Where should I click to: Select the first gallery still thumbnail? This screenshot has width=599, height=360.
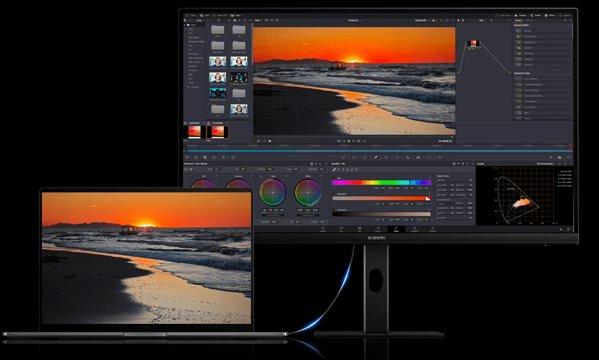[194, 132]
